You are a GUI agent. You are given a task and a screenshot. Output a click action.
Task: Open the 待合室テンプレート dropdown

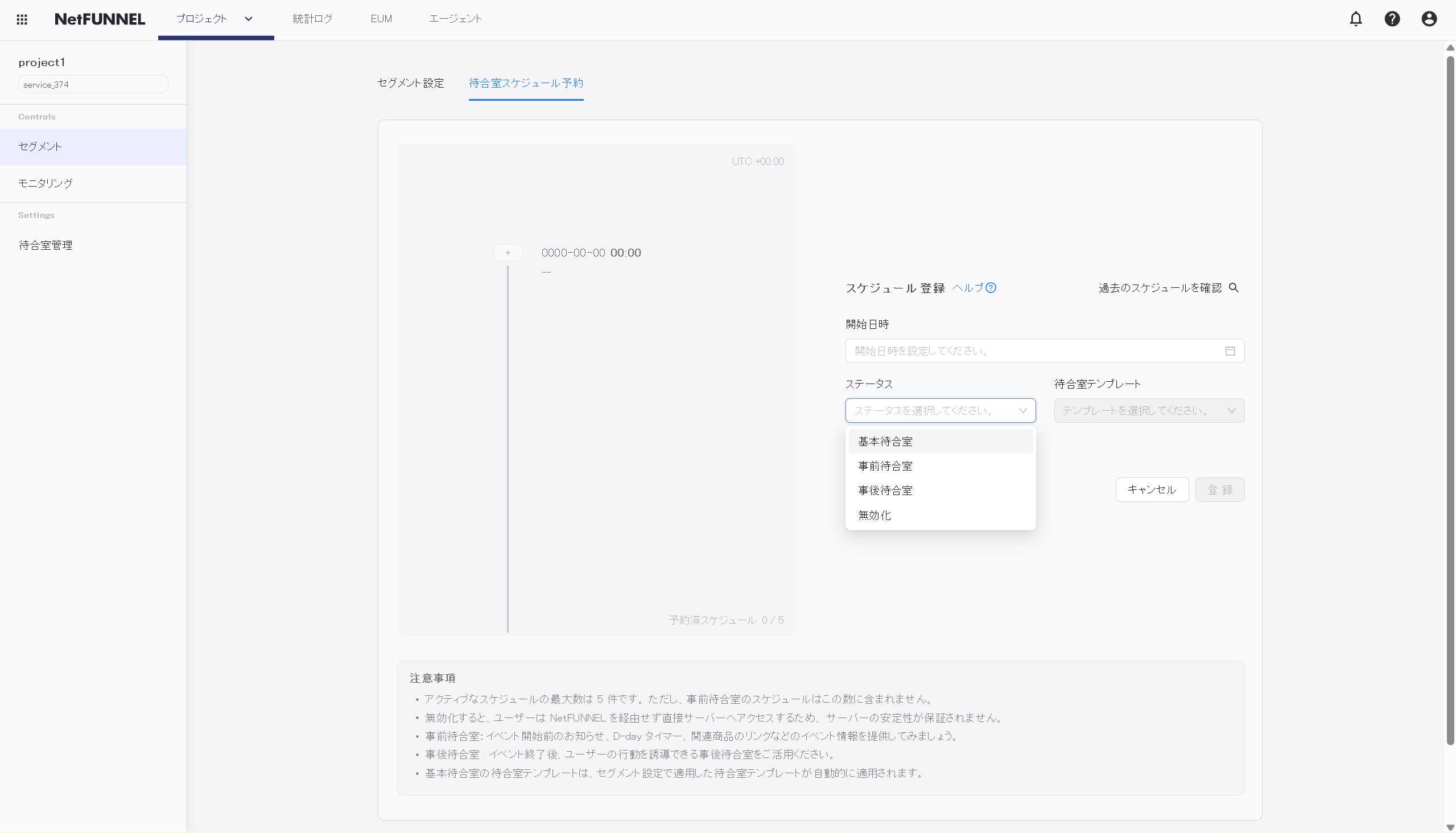[1149, 410]
